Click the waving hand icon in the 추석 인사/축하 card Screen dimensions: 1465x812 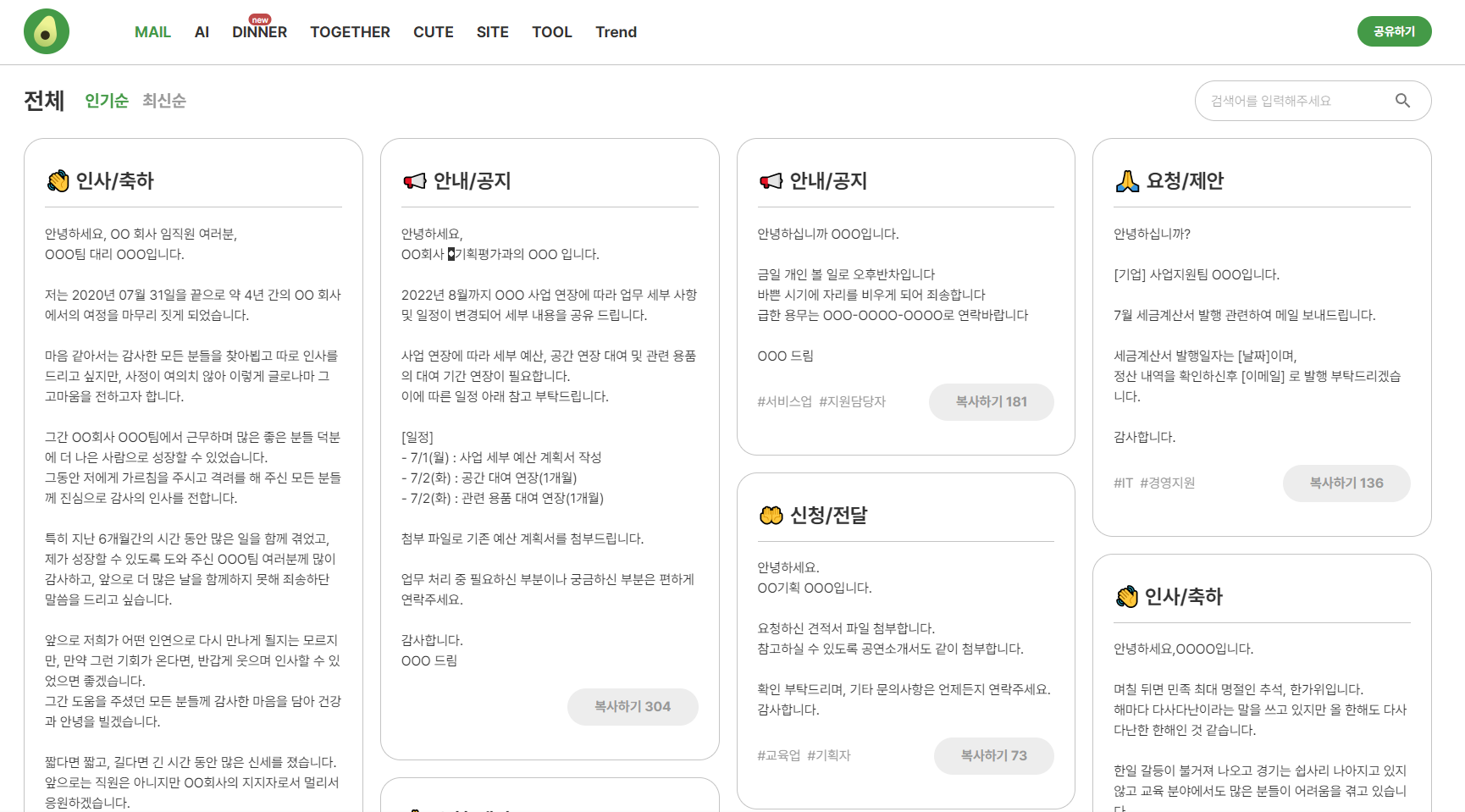pos(1126,596)
